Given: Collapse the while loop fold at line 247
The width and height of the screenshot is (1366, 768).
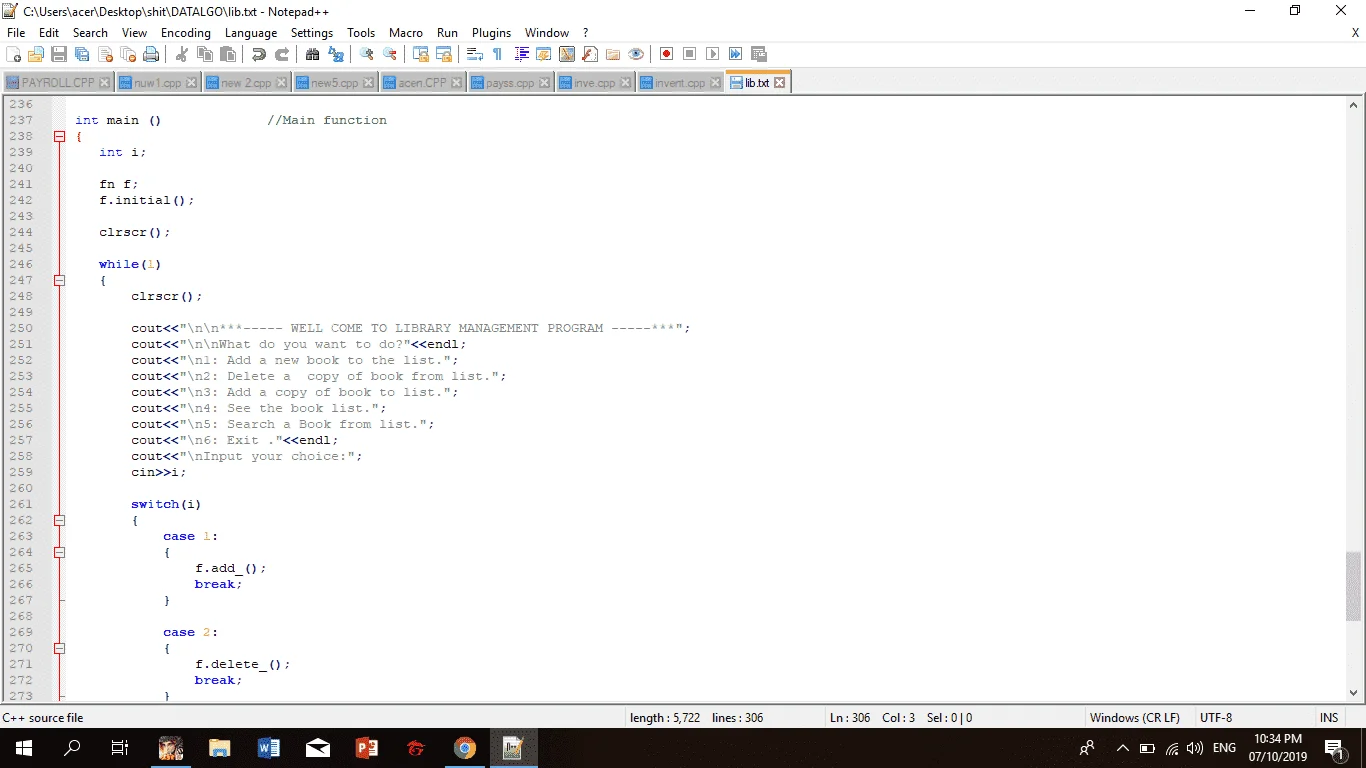Looking at the screenshot, I should [59, 280].
